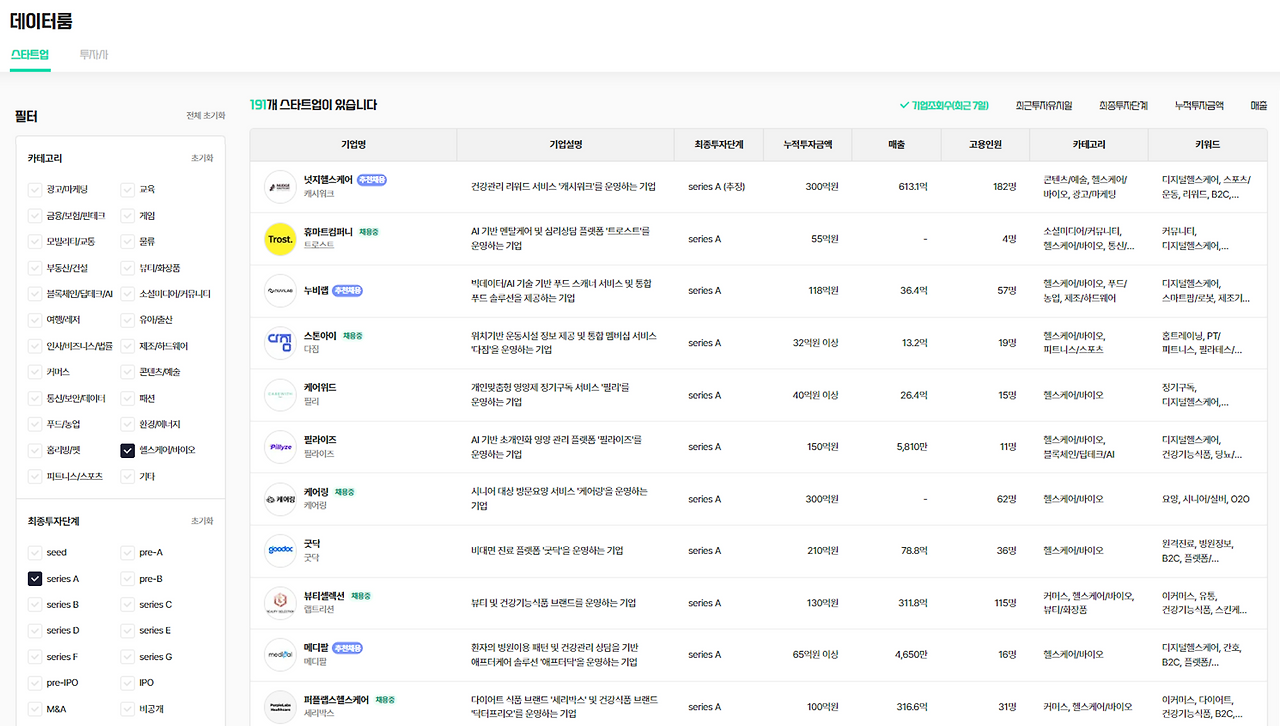Tick the M&A stage checkbox
The width and height of the screenshot is (1280, 726).
point(35,709)
